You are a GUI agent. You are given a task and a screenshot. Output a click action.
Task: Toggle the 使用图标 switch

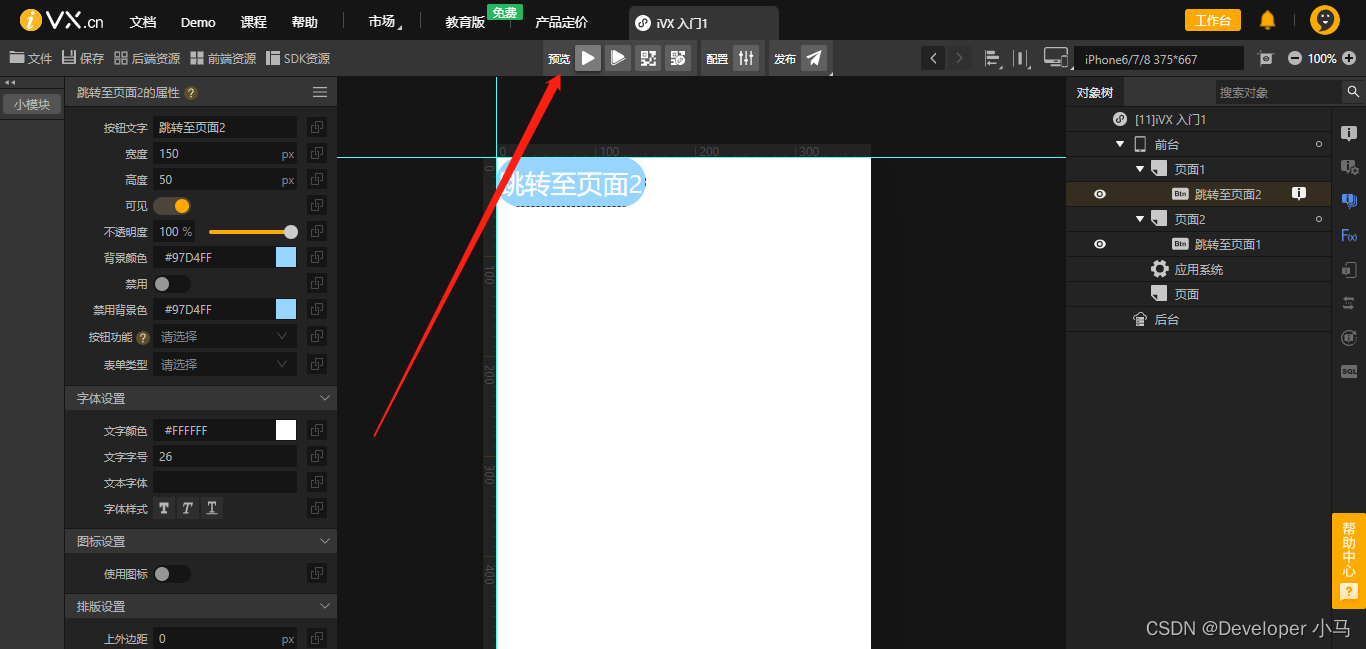172,574
